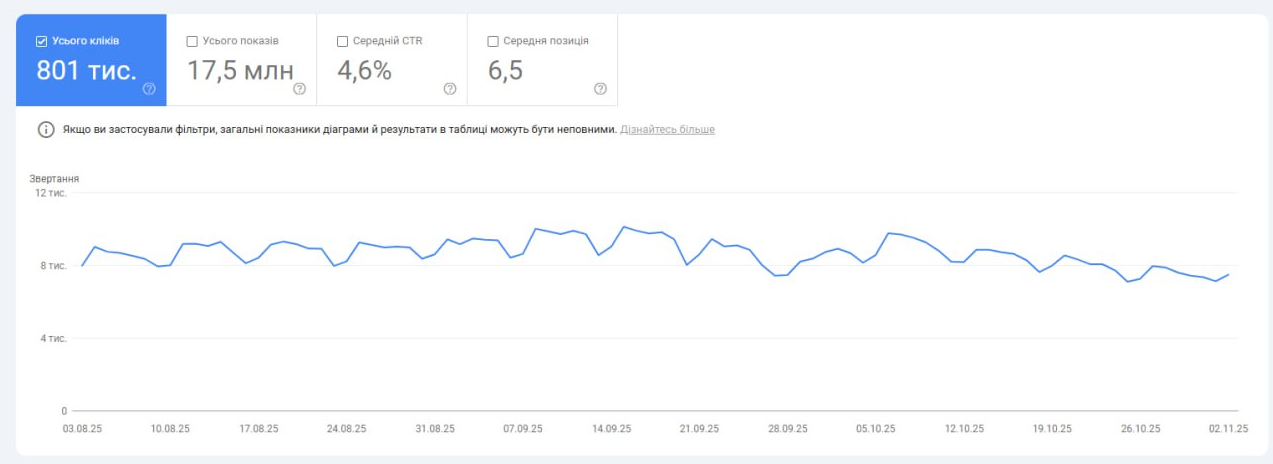Click the chart line peak above 14.09.25
The width and height of the screenshot is (1273, 464).
click(624, 227)
